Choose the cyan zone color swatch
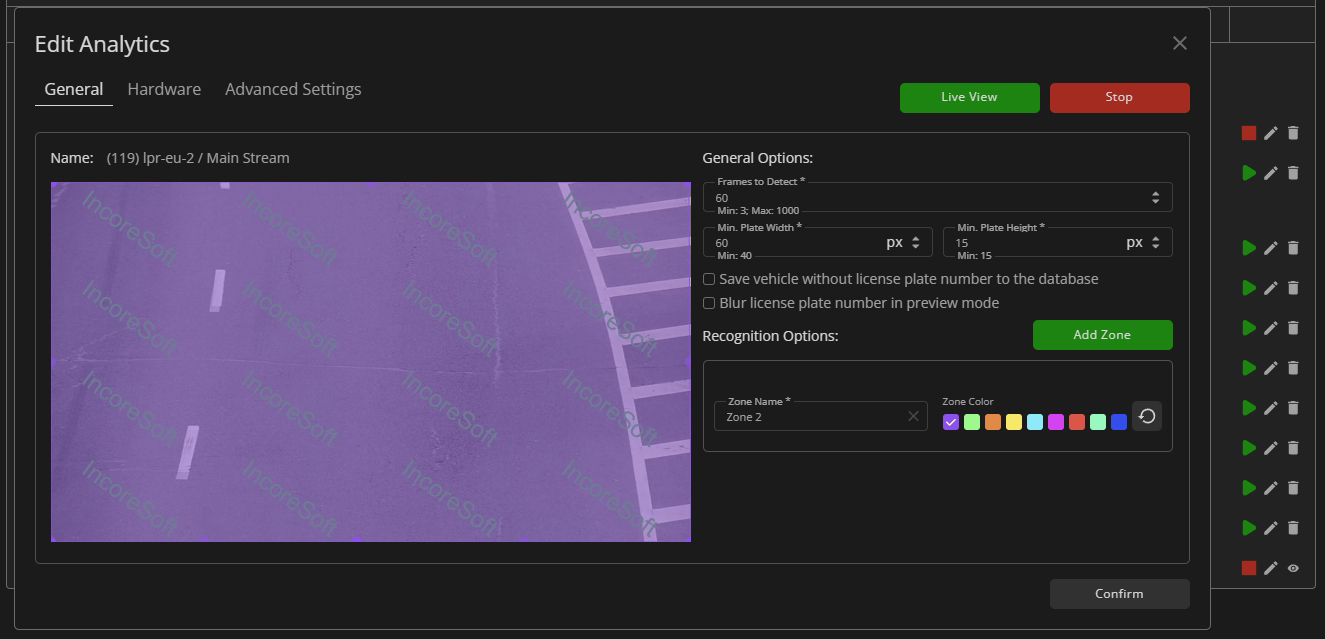 [1035, 422]
